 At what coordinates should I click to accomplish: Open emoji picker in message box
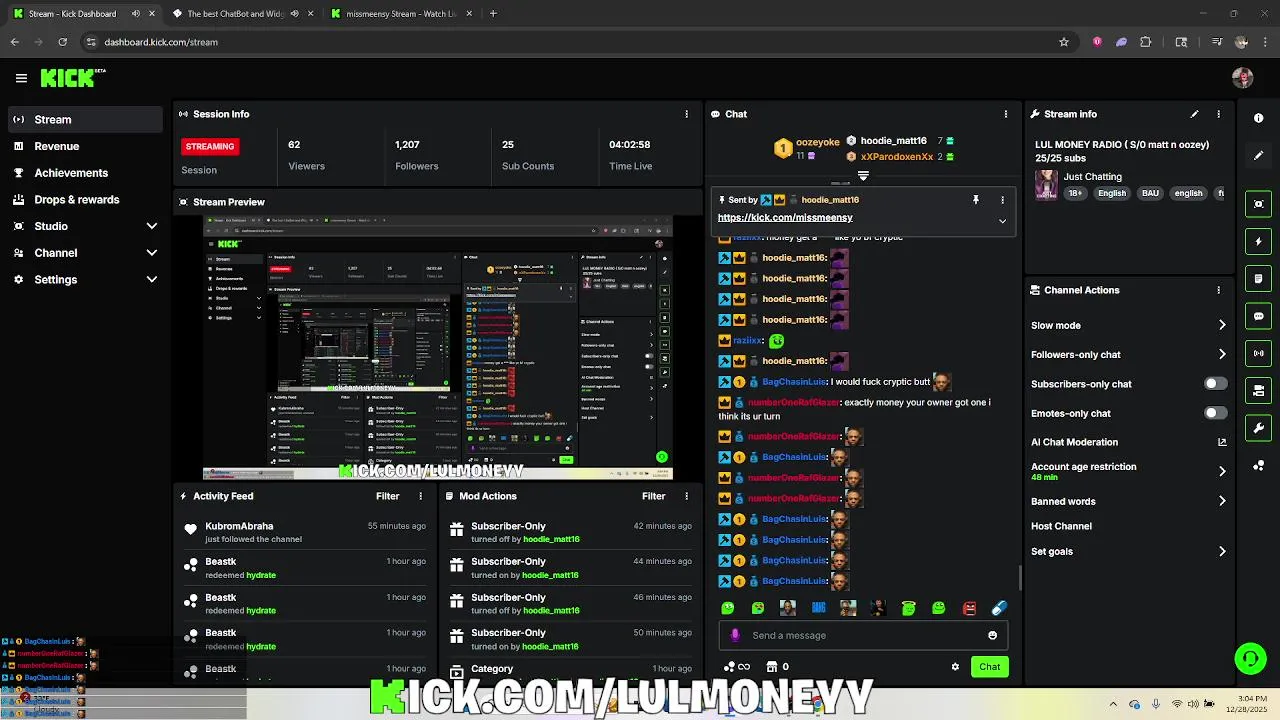(x=992, y=635)
